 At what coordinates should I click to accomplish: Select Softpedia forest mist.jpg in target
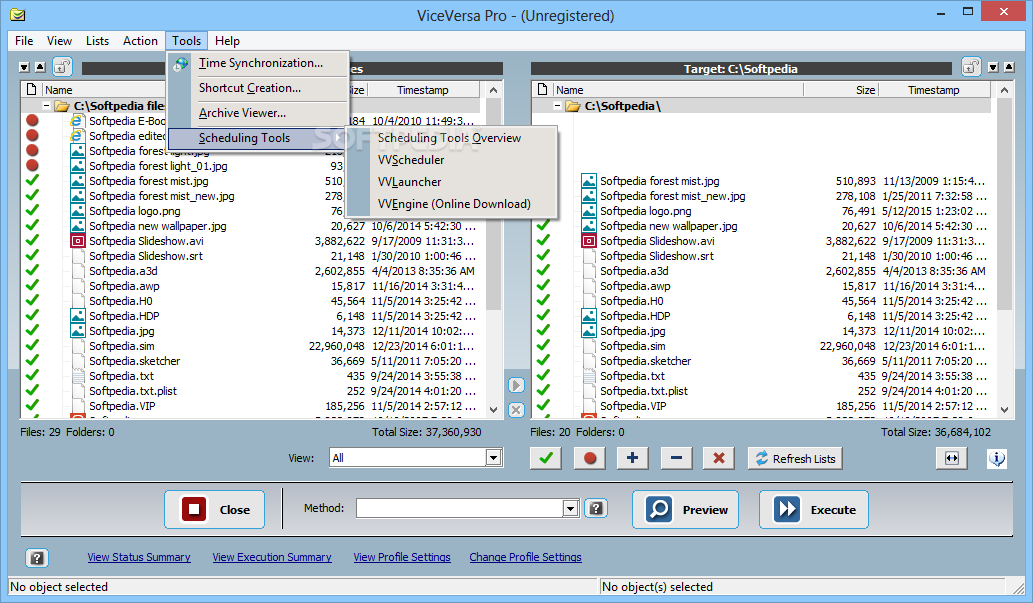tap(659, 181)
